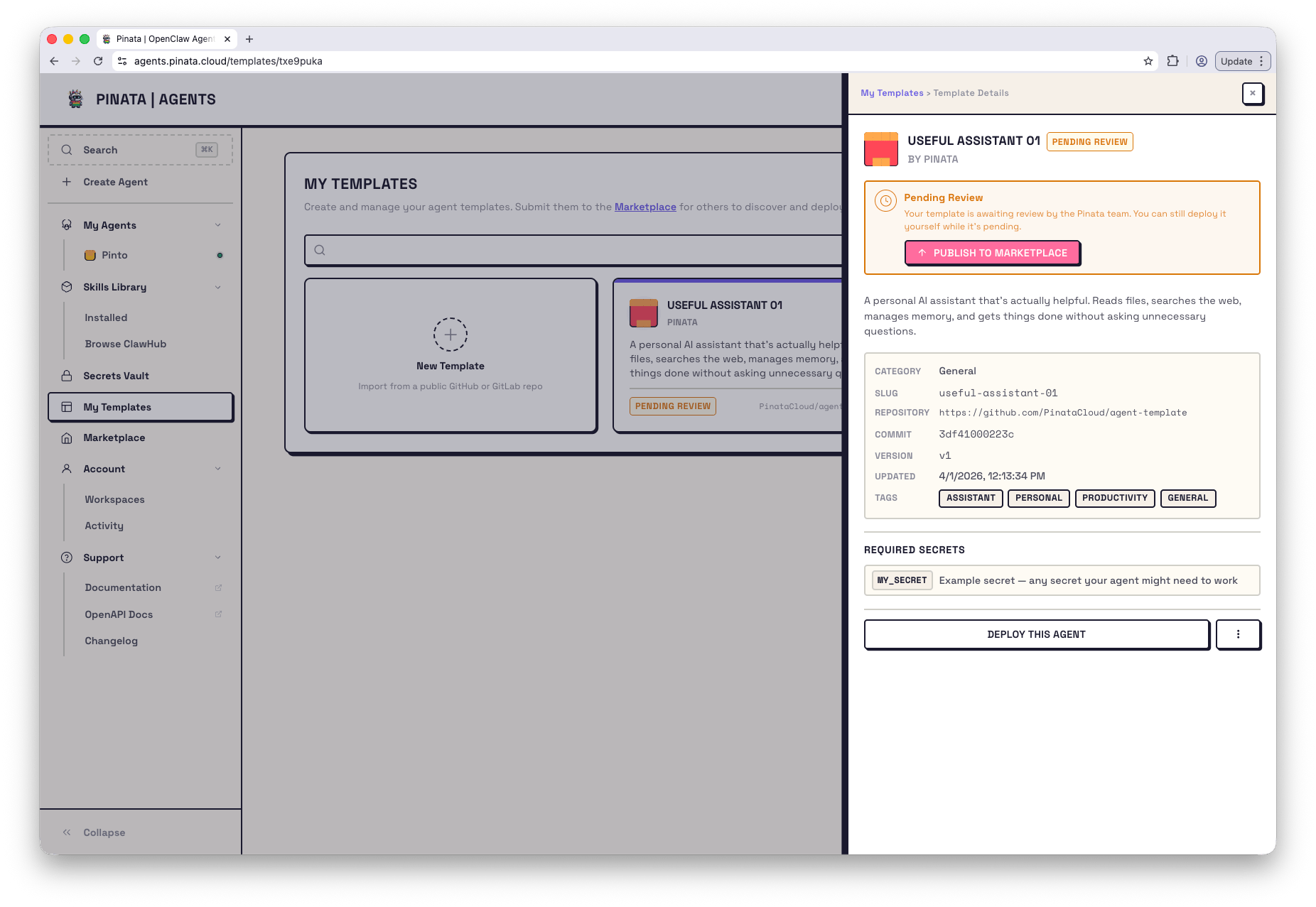The image size is (1316, 907).
Task: Open the Changelog
Action: [x=112, y=641]
